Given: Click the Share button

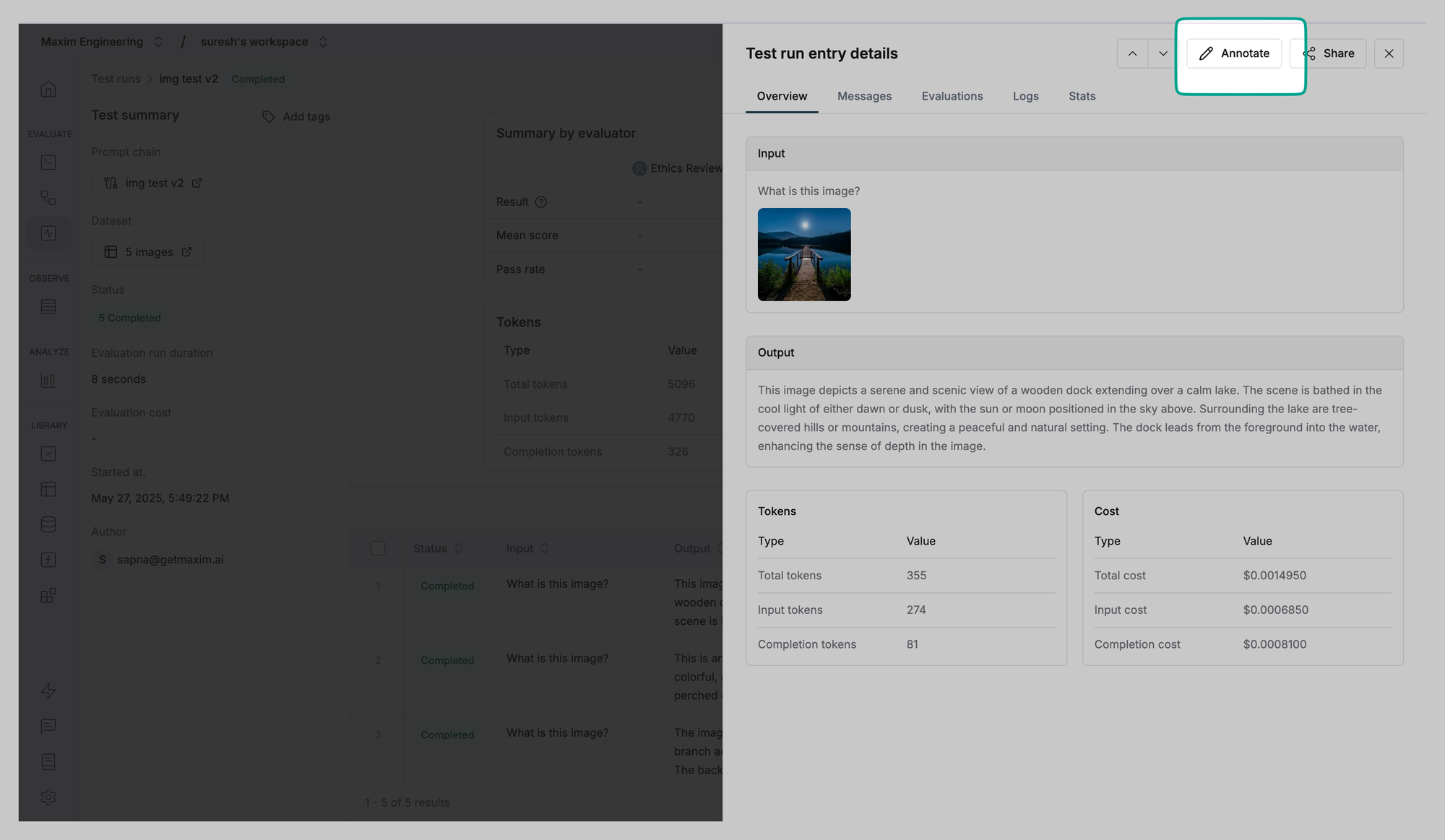Looking at the screenshot, I should pos(1329,53).
